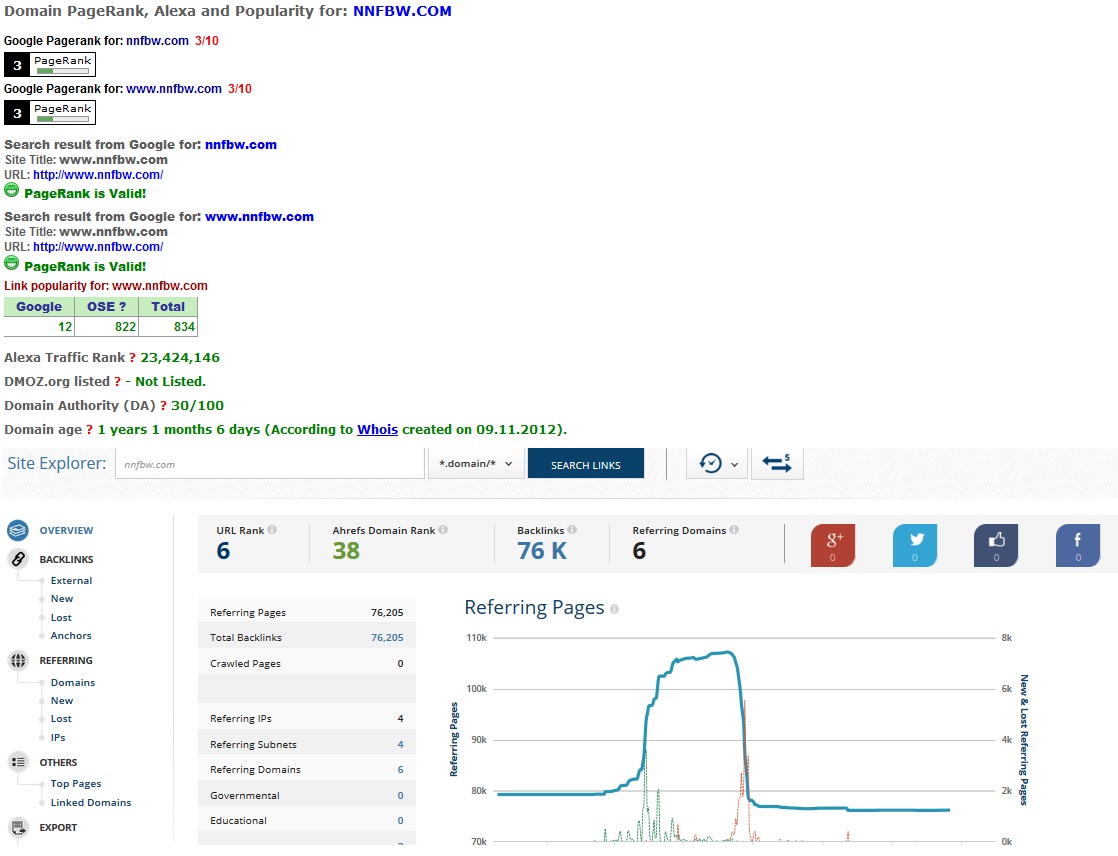
Task: Click the SEARCH LINKS button
Action: 585,463
